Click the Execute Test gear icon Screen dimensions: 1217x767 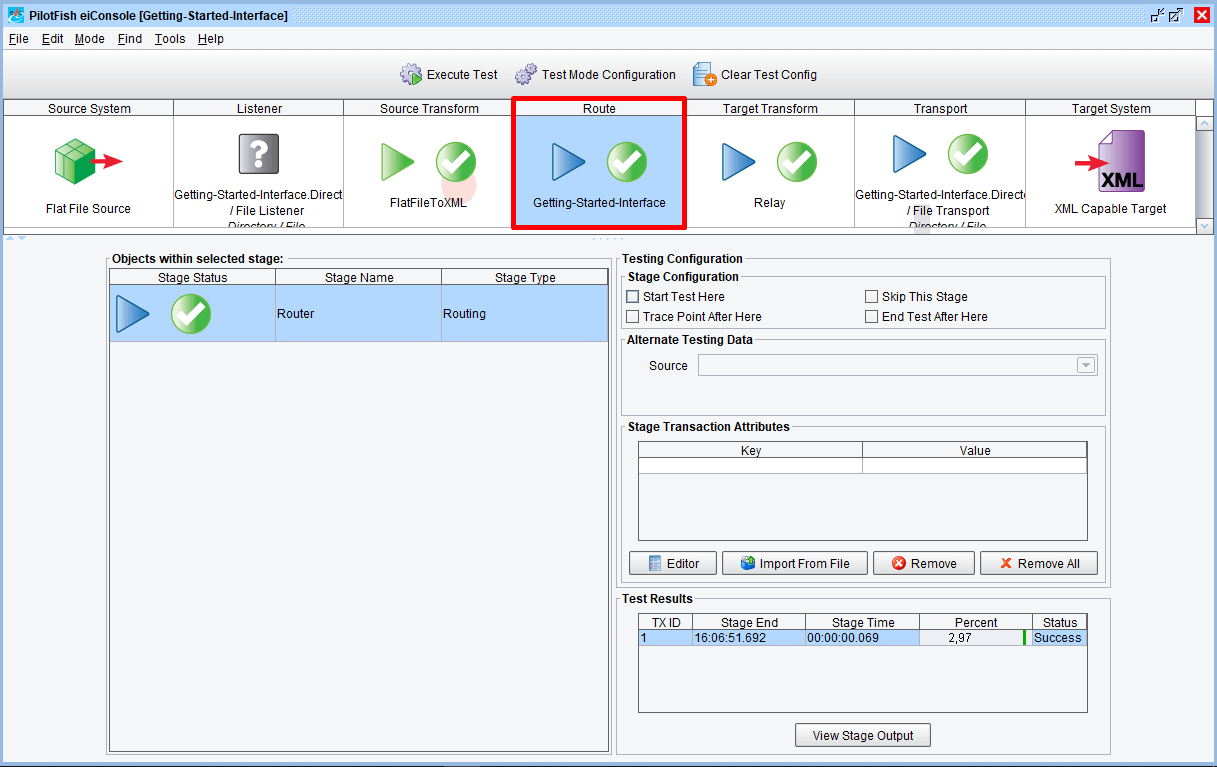pyautogui.click(x=411, y=75)
